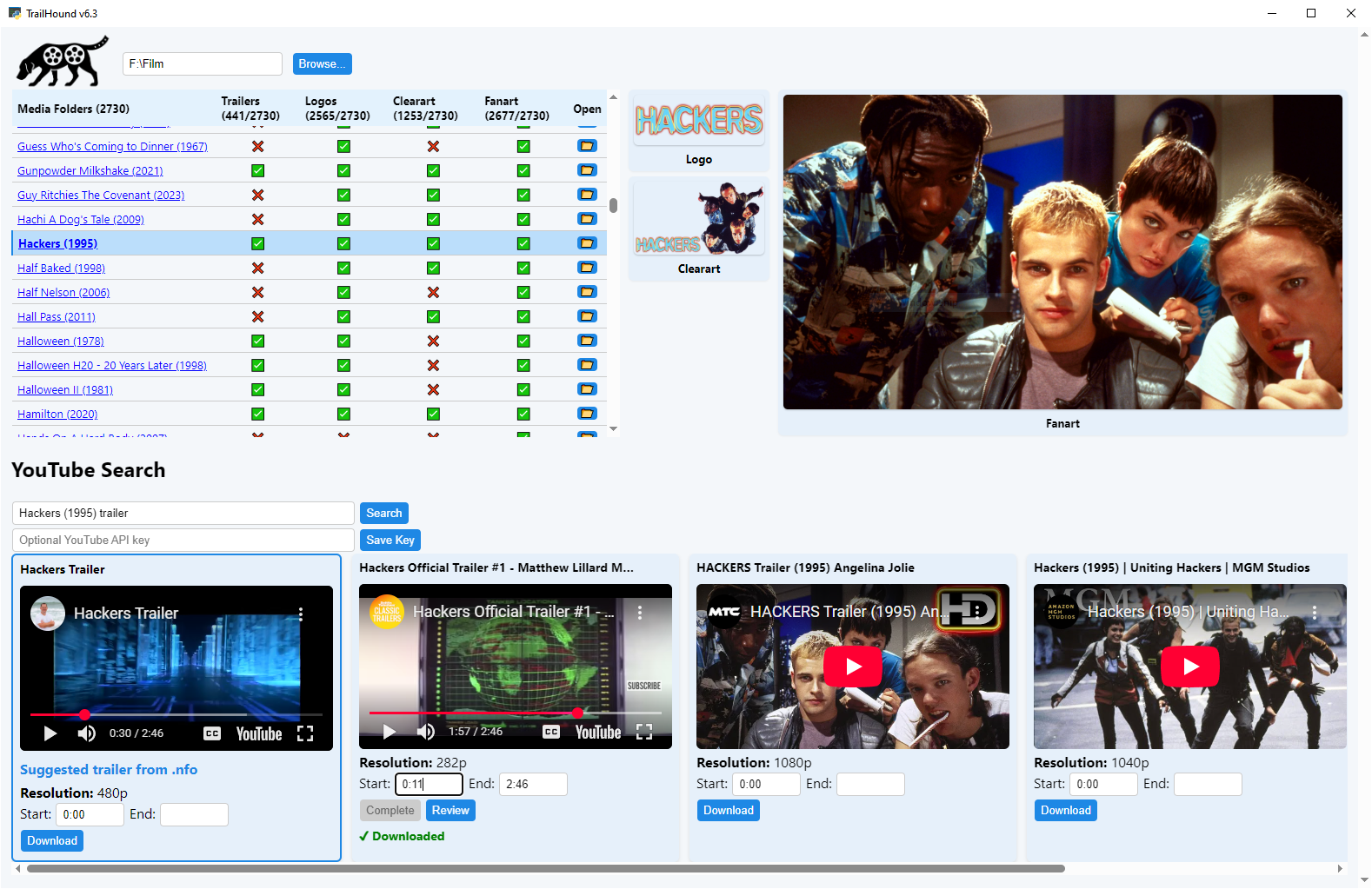Image resolution: width=1372 pixels, height=889 pixels.
Task: Select Half Nelson (2006) in media list
Action: [x=63, y=292]
